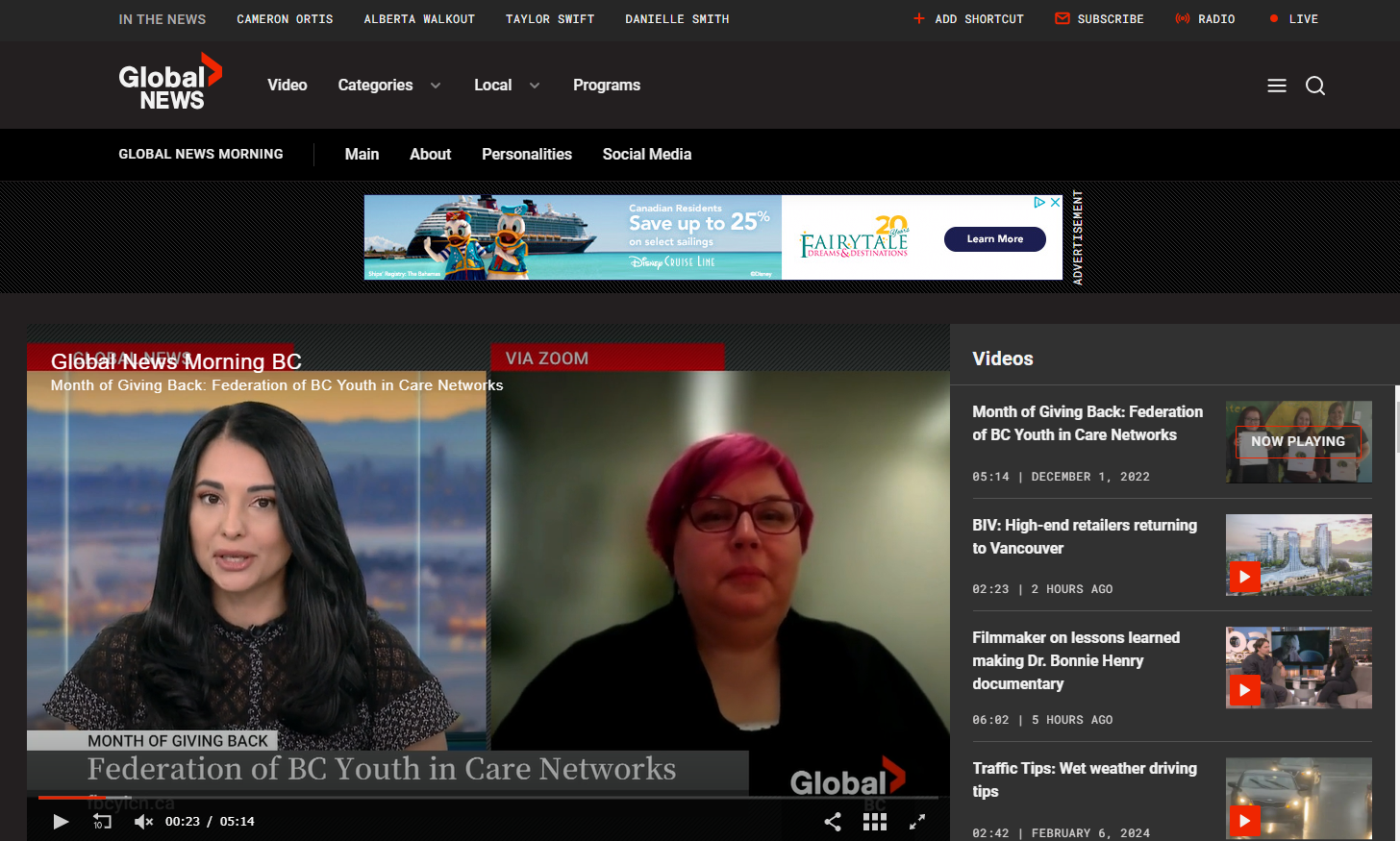
Task: Click the Global News Morning BC video title
Action: pyautogui.click(x=176, y=361)
